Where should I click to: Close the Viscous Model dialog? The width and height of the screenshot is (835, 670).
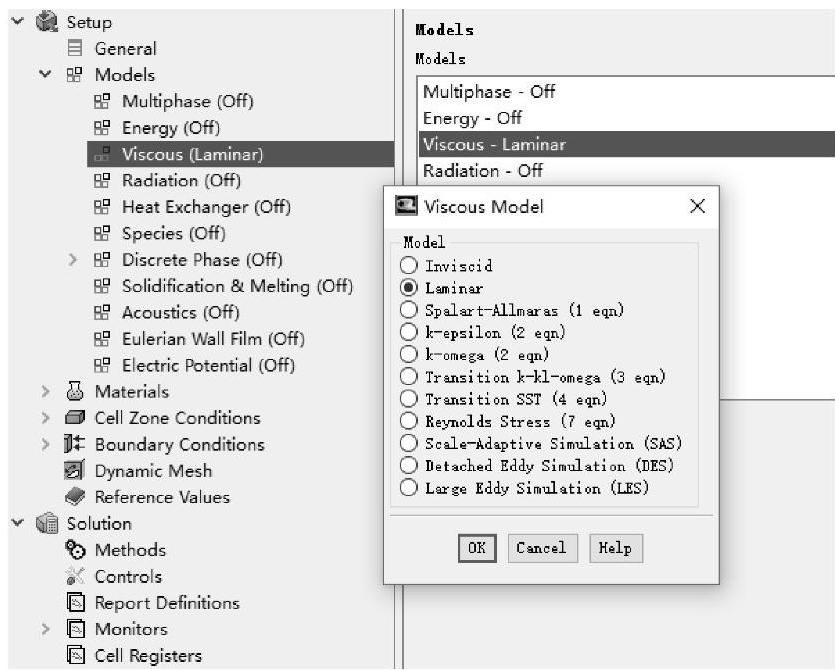697,207
